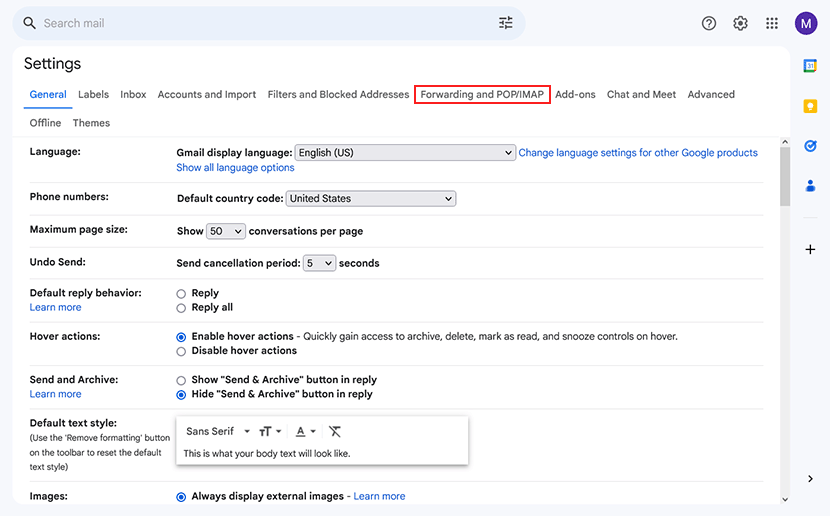Click the Settings gear icon
This screenshot has width=830, height=516.
click(740, 23)
